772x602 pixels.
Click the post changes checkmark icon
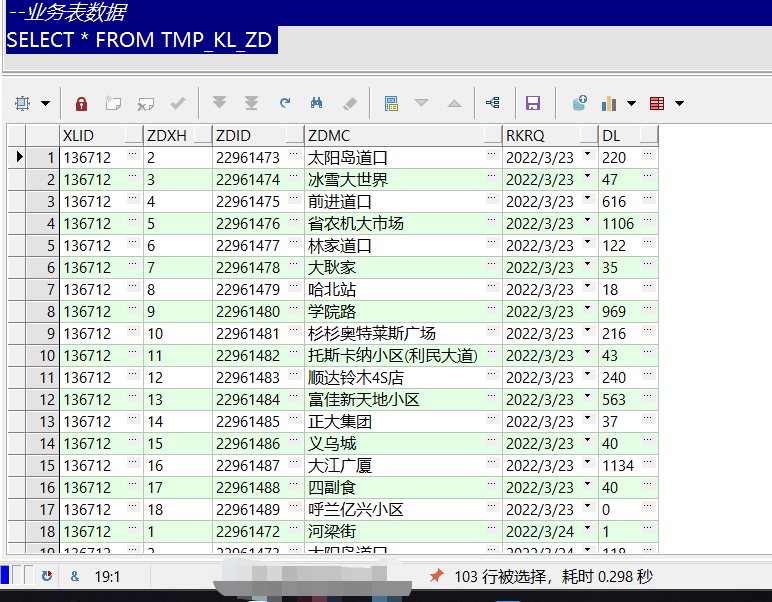178,103
